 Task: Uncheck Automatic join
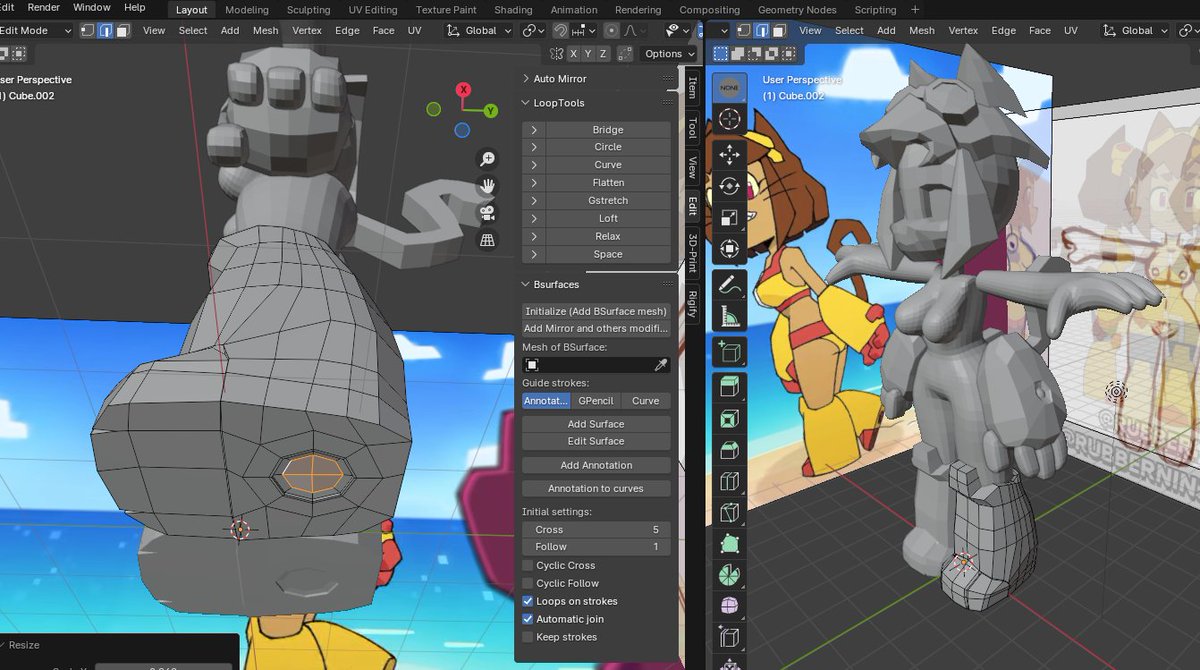pos(528,619)
